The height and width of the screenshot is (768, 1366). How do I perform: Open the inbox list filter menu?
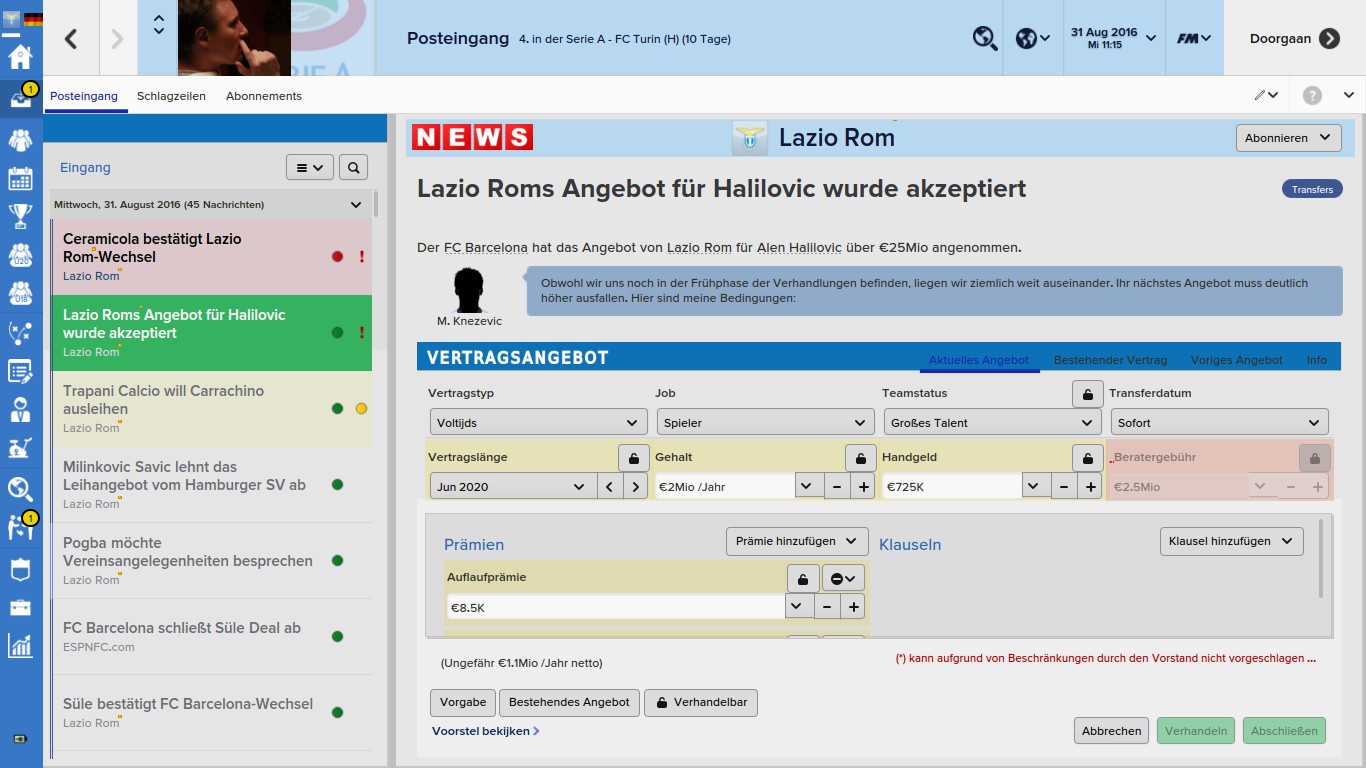[310, 168]
